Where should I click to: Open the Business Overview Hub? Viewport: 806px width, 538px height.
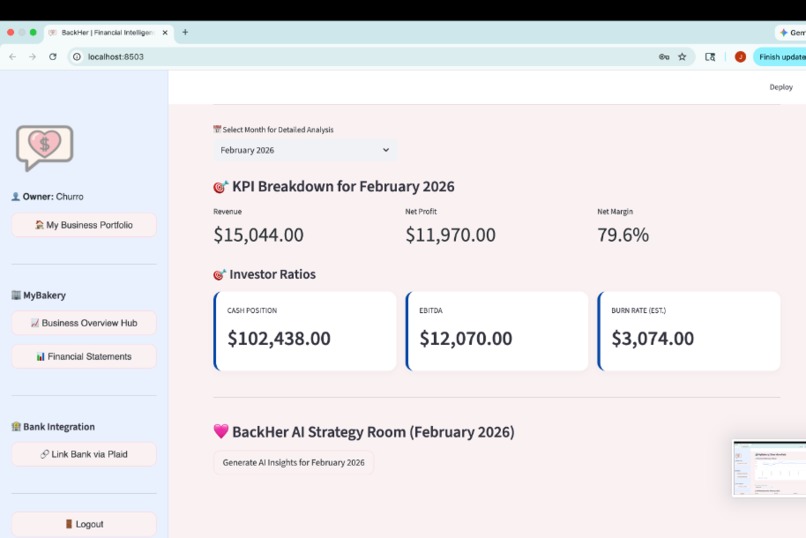(x=84, y=323)
